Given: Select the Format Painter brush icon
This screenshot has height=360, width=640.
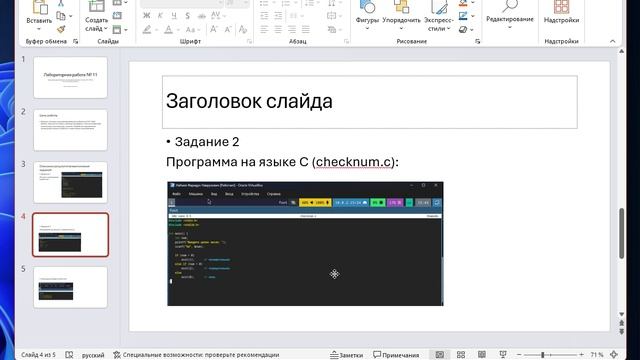Looking at the screenshot, I should click(61, 29).
